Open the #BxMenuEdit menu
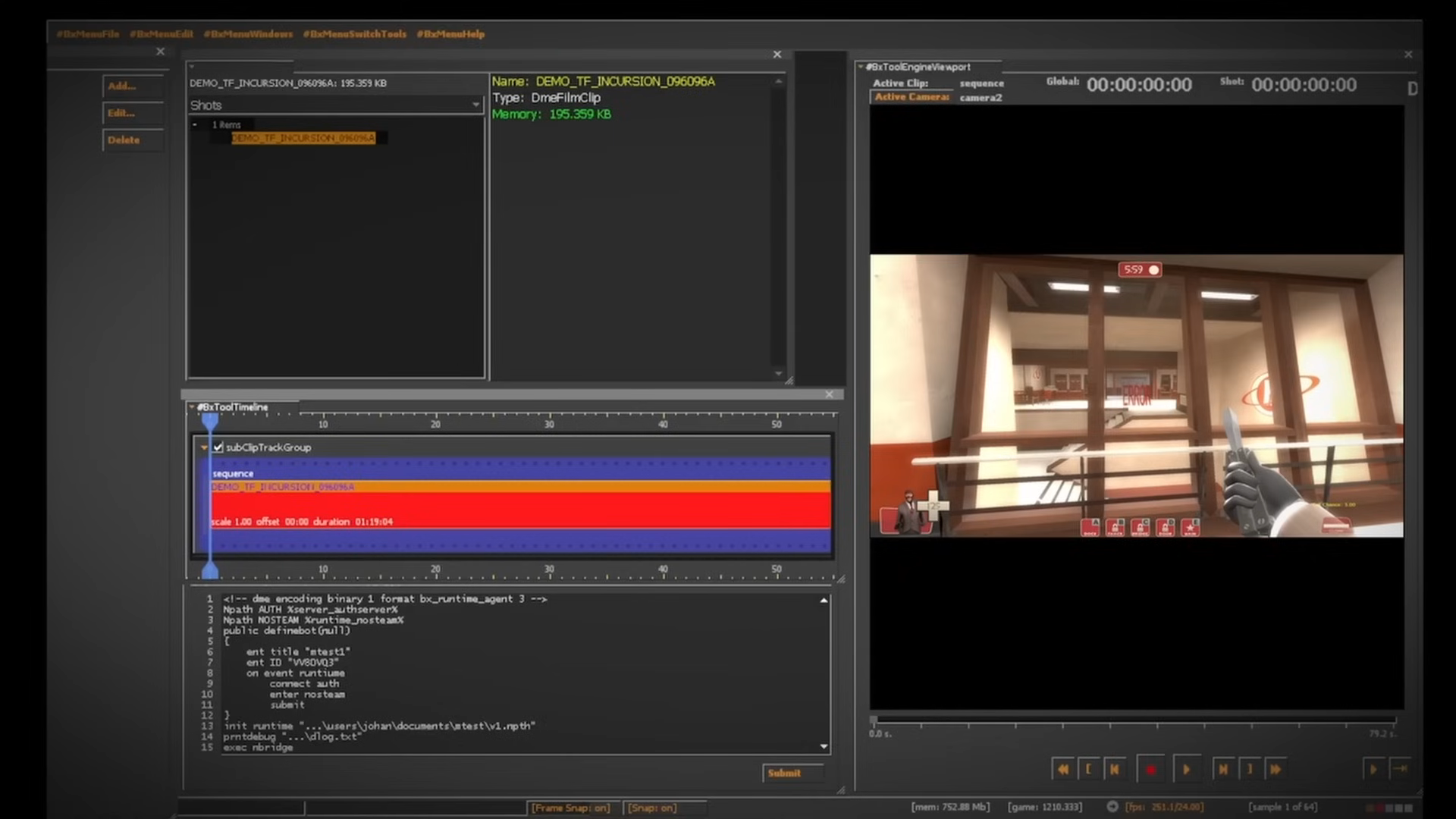The width and height of the screenshot is (1456, 819). pos(162,34)
